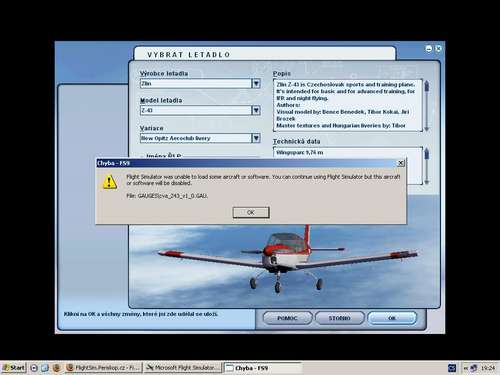500x375 pixels.
Task: Click the Technická data scrollbar
Action: [426, 166]
